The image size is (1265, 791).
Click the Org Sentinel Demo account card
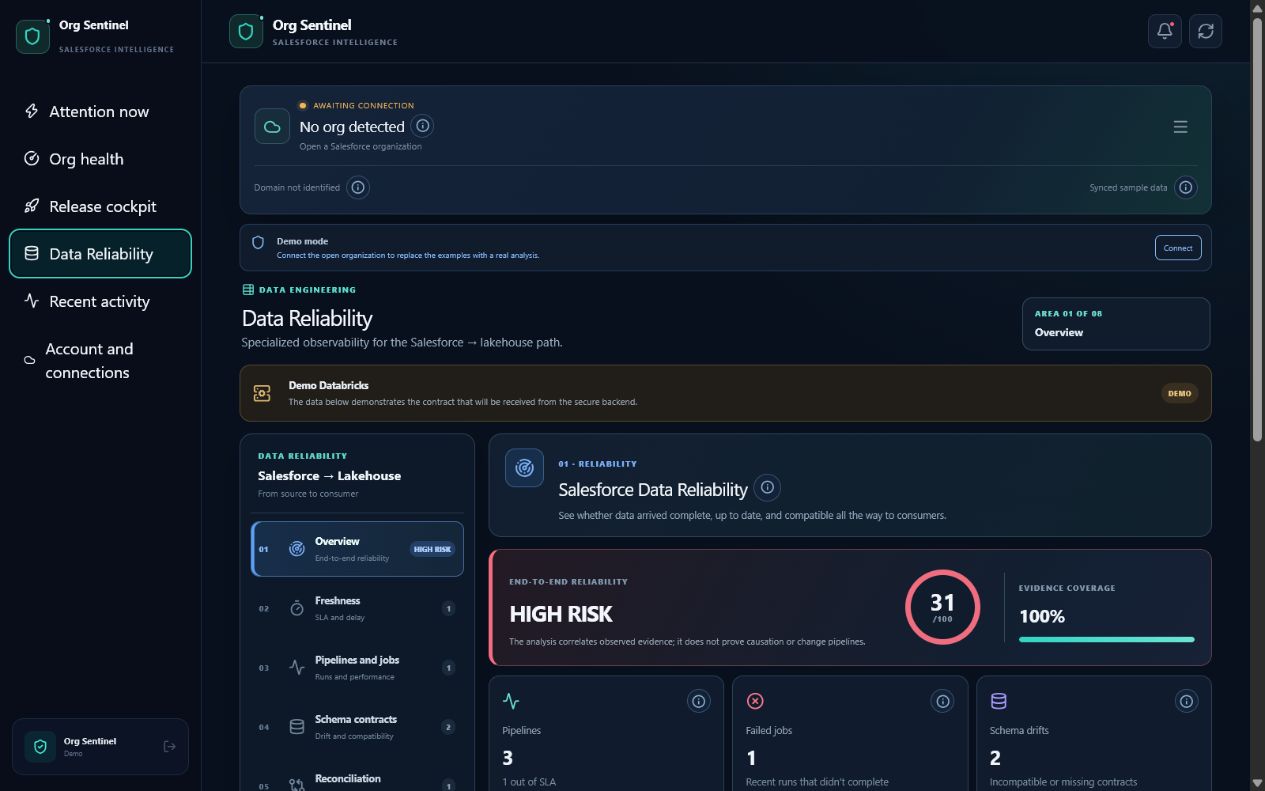(100, 746)
